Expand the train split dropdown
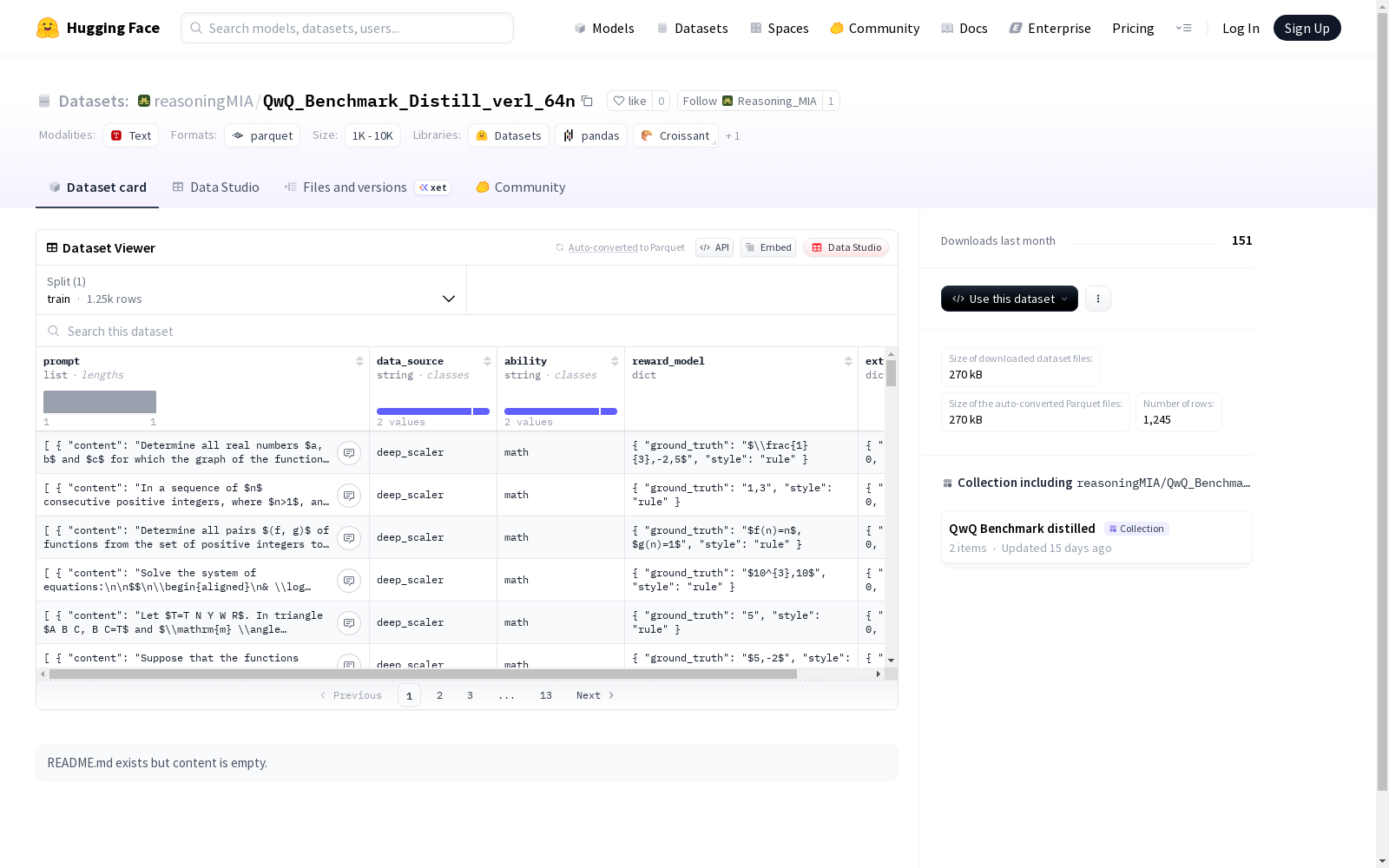Screen dimensions: 1389x868 (x=252, y=290)
